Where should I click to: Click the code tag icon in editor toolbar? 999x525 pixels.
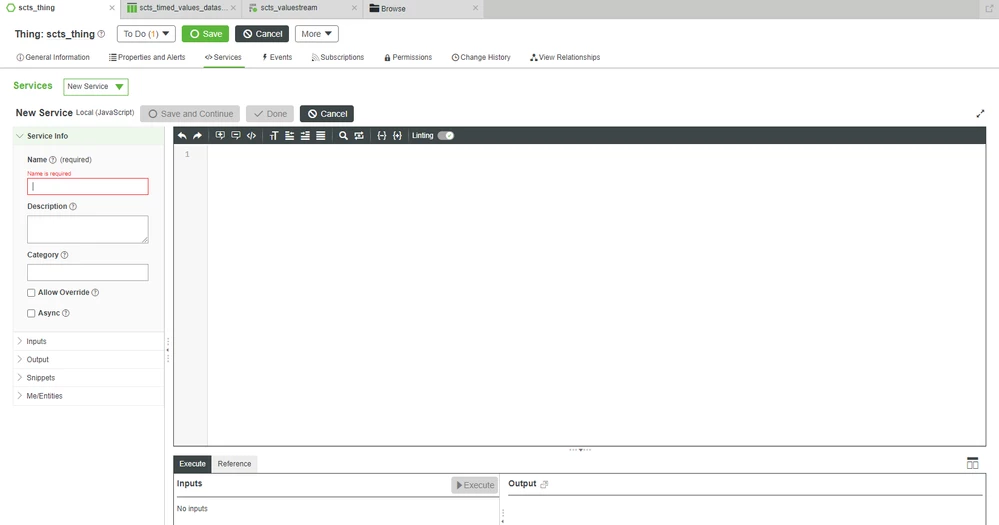pos(251,136)
